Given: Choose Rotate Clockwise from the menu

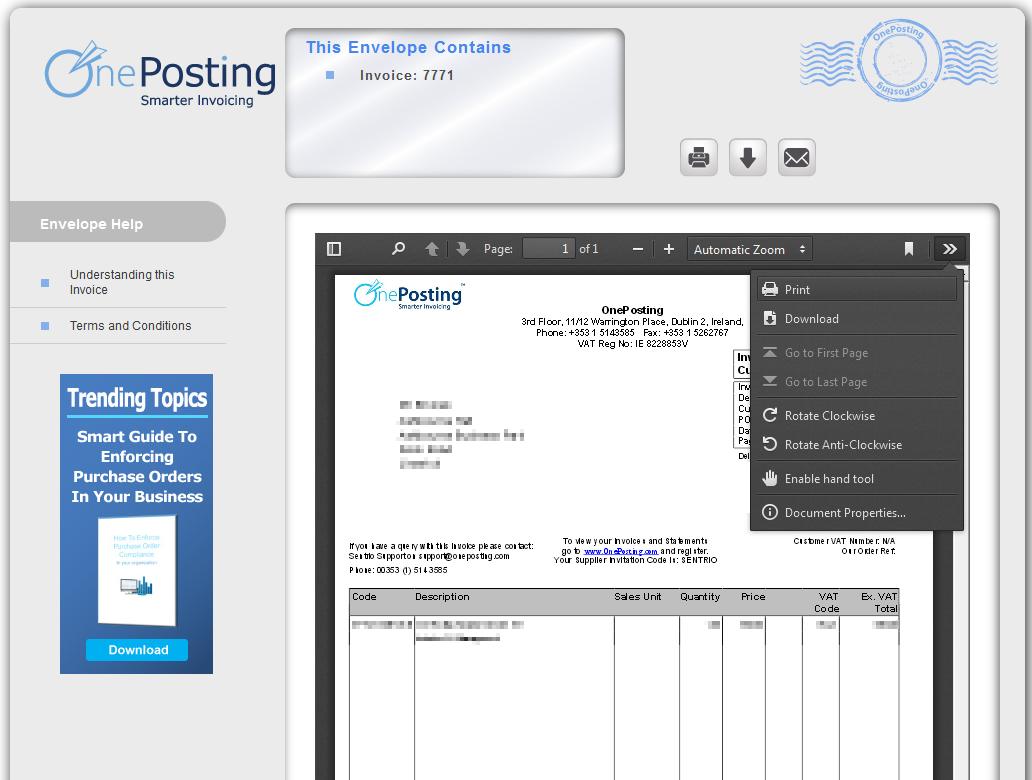Looking at the screenshot, I should [x=856, y=416].
